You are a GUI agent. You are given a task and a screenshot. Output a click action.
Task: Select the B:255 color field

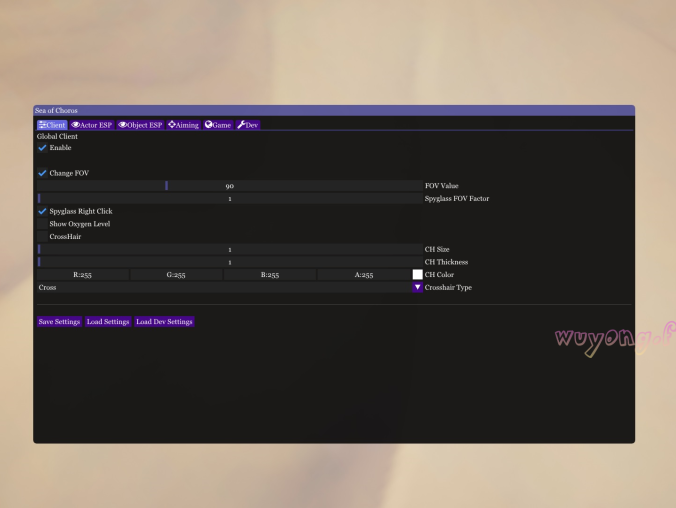tap(270, 275)
